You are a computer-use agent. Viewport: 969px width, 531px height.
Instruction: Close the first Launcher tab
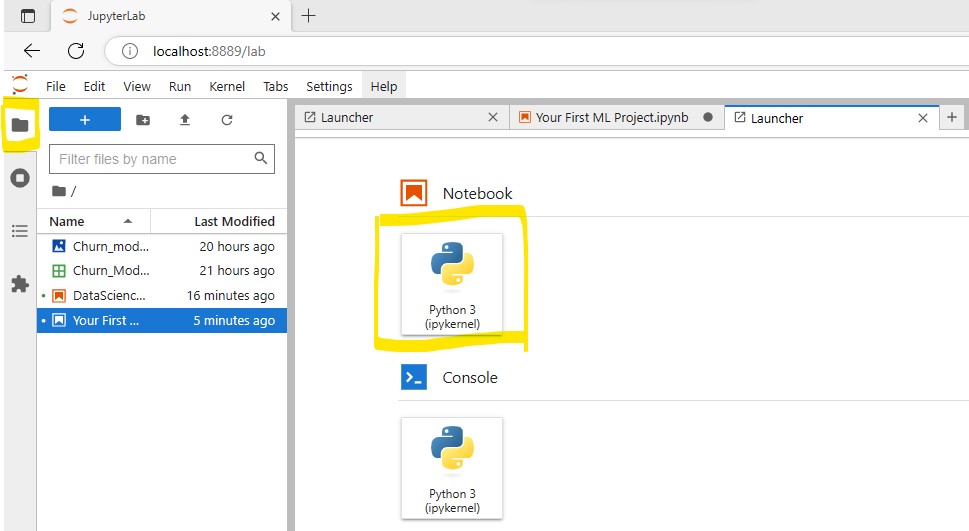(493, 117)
